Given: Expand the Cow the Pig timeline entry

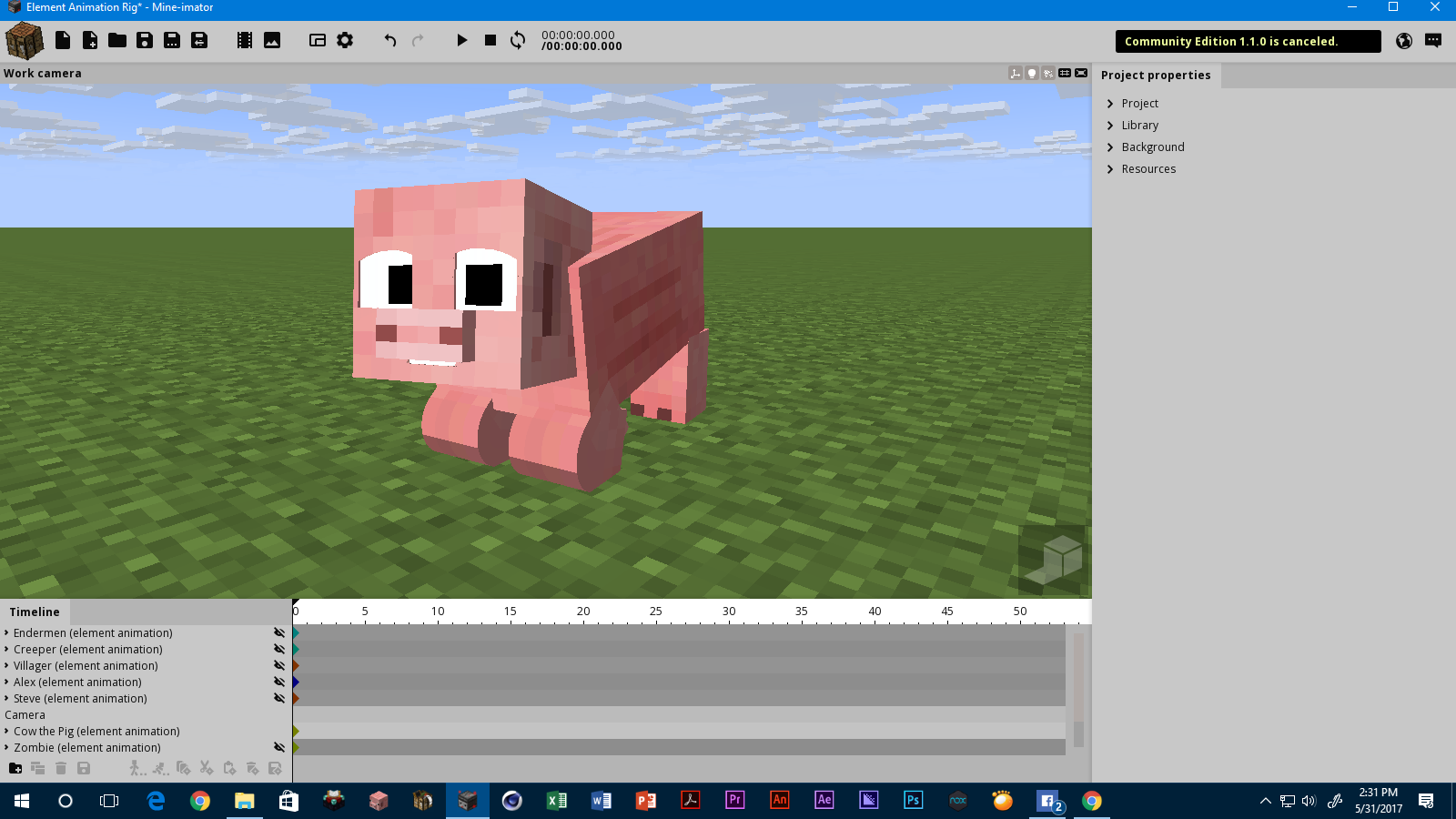Looking at the screenshot, I should (6, 732).
